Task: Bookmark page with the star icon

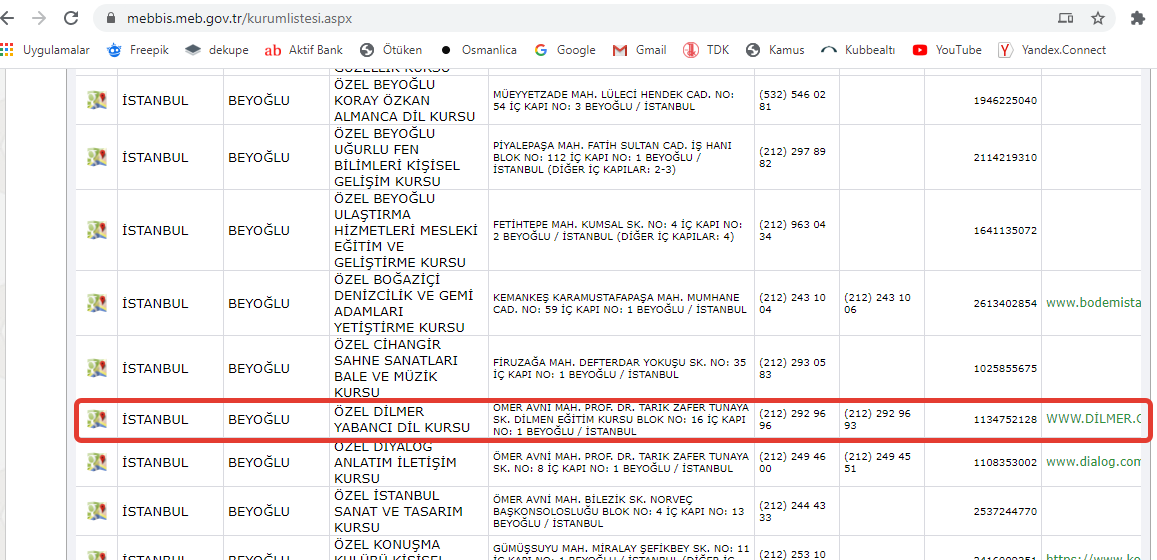Action: click(x=1098, y=18)
